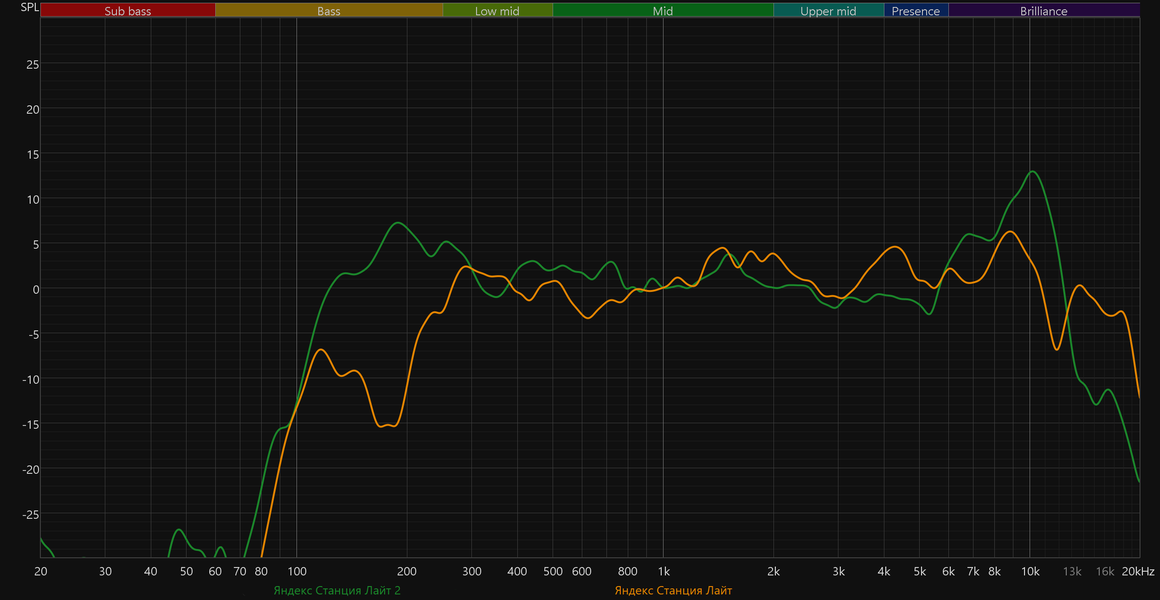
Task: Click the green curve peak near 10k
Action: (x=1033, y=172)
